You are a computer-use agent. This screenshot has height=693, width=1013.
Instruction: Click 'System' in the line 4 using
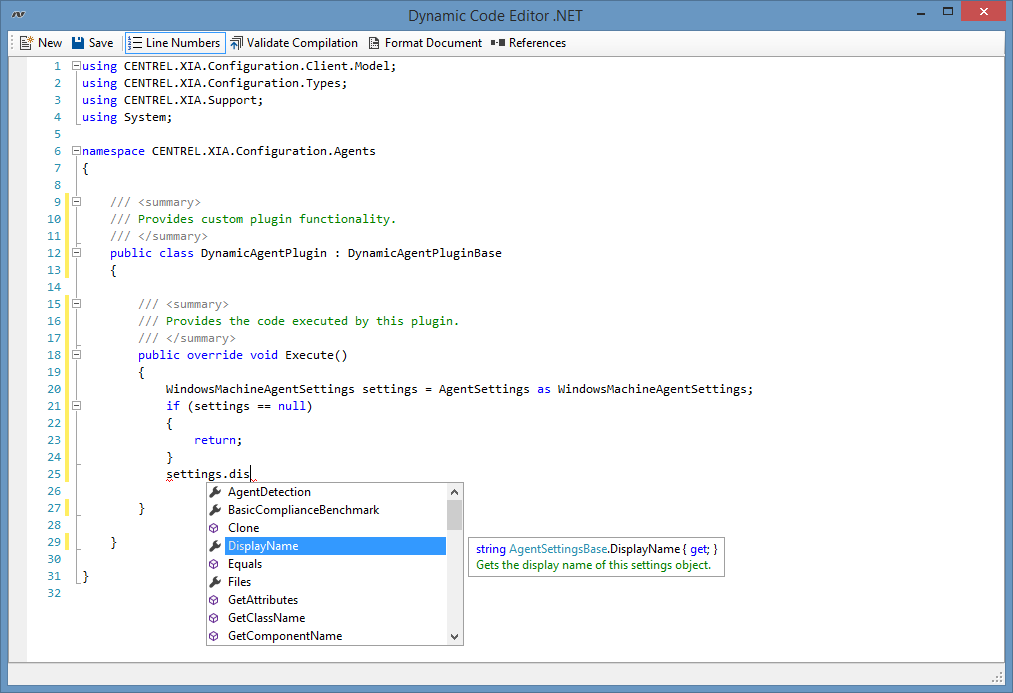tap(145, 117)
